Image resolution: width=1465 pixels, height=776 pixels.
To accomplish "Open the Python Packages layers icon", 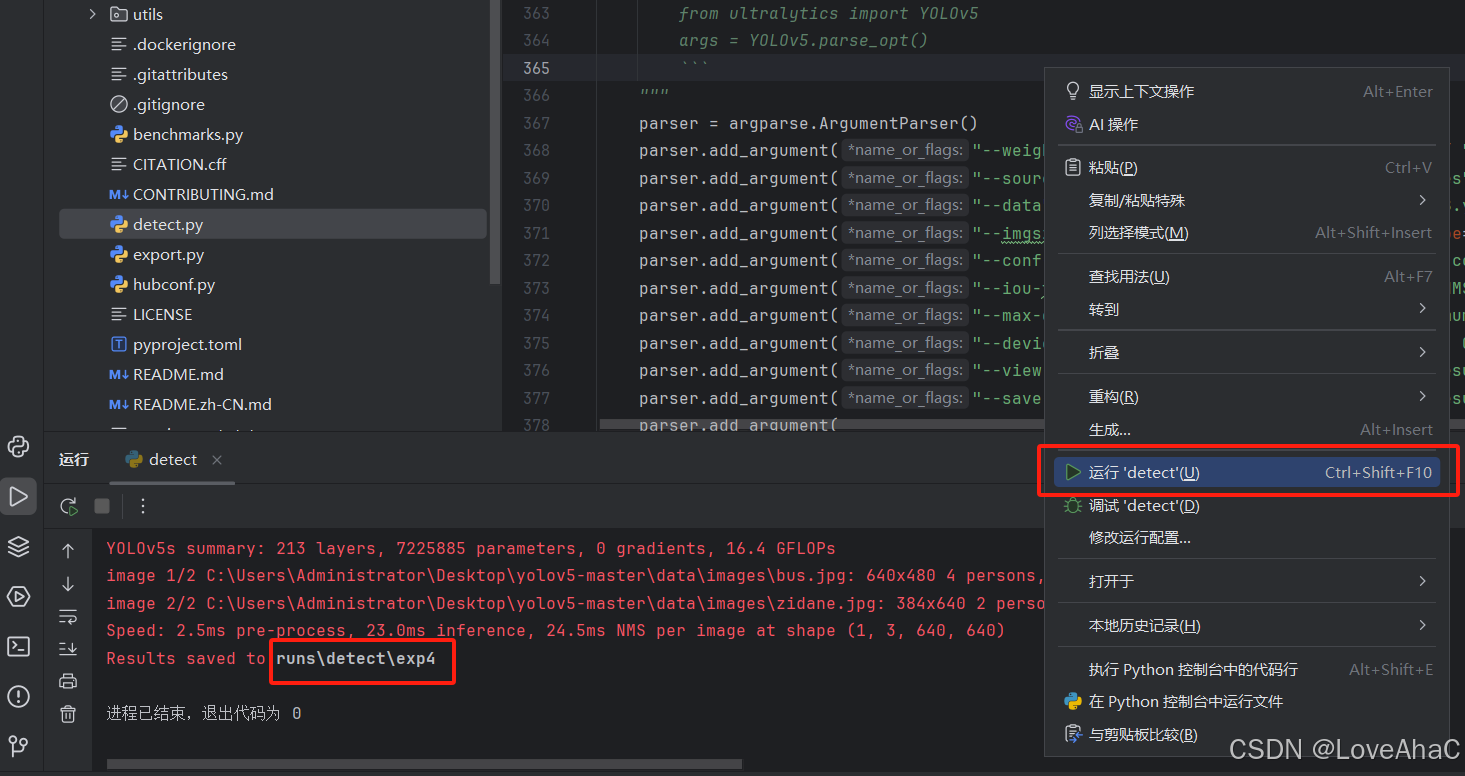I will 18,546.
